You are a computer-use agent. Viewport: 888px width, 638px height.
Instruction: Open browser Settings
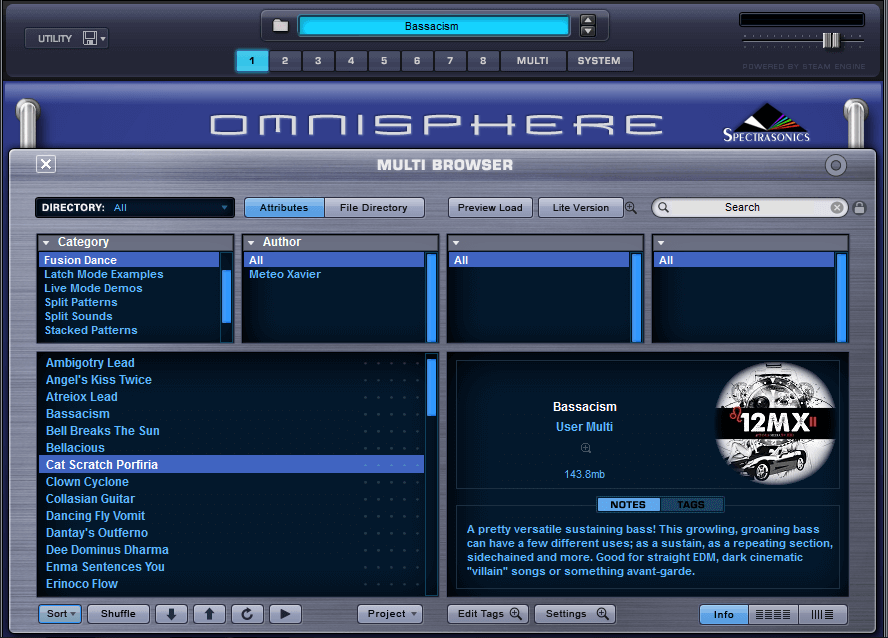tap(575, 614)
